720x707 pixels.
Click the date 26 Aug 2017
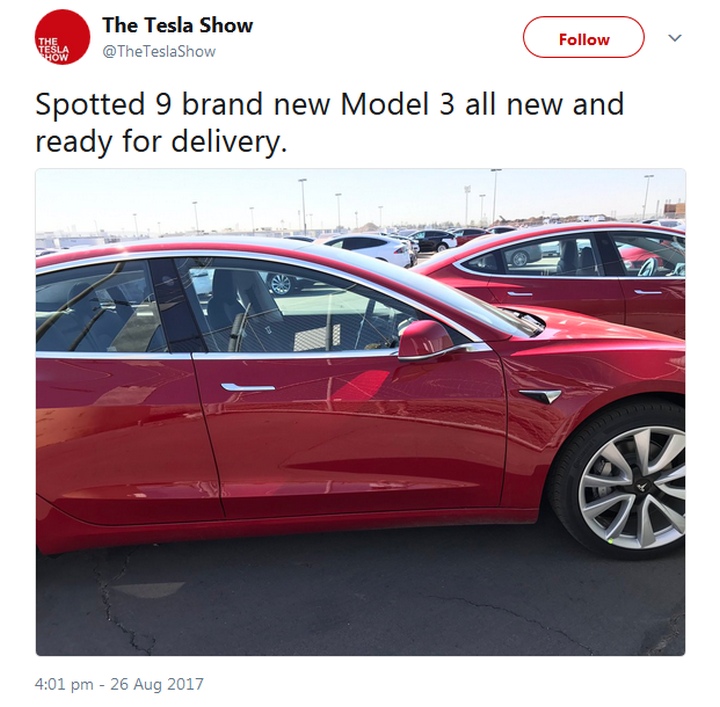coord(157,684)
